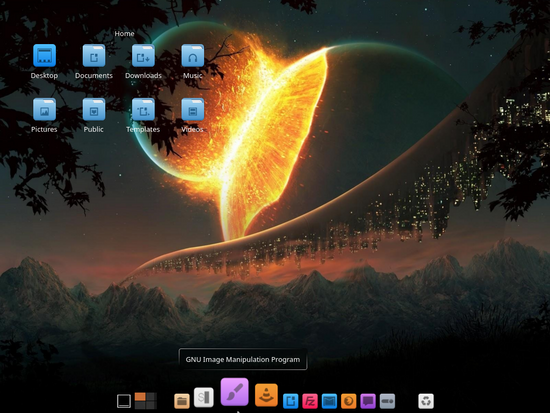Open the Trash recycle icon in dock
550x413 pixels.
[426, 401]
